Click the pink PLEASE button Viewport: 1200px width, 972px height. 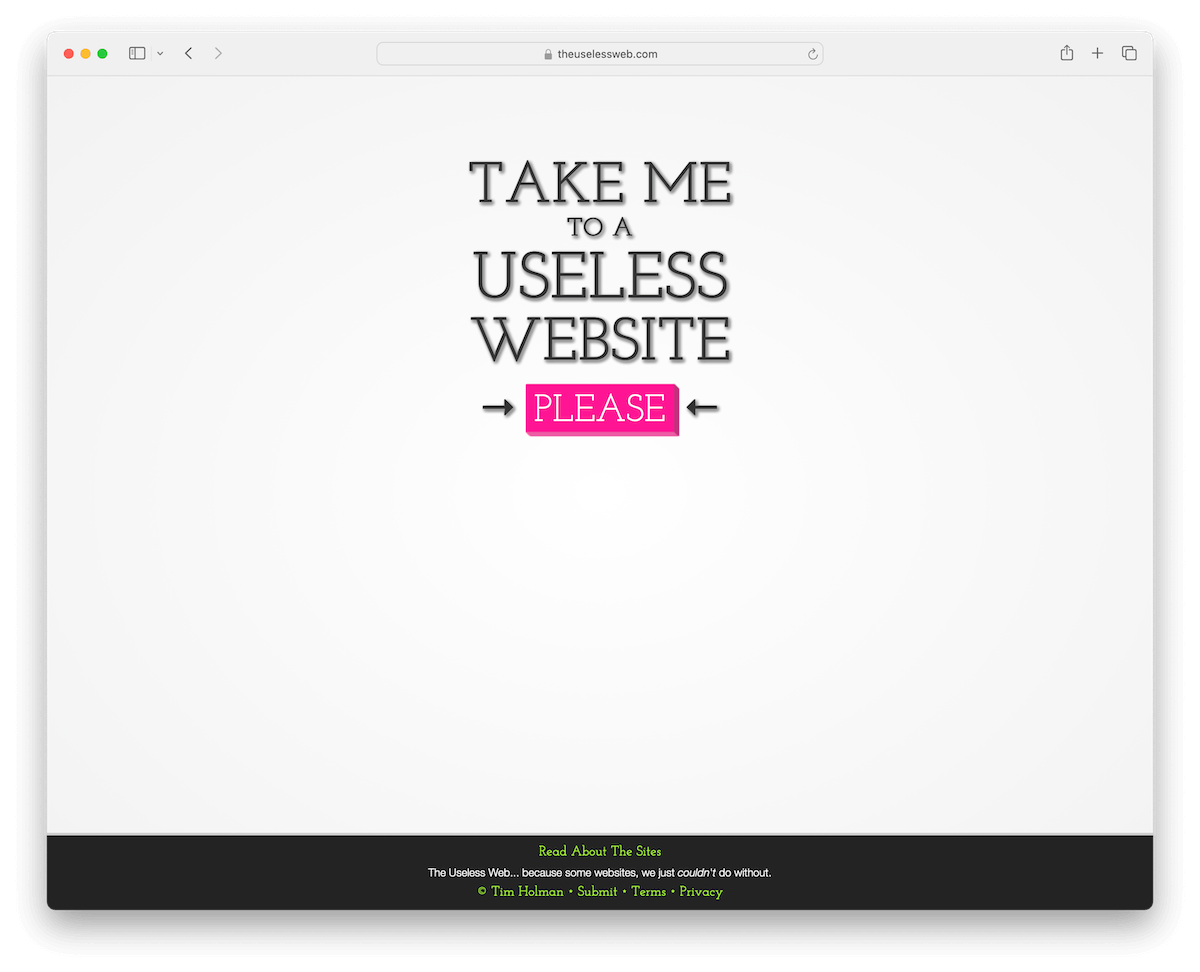pos(602,409)
